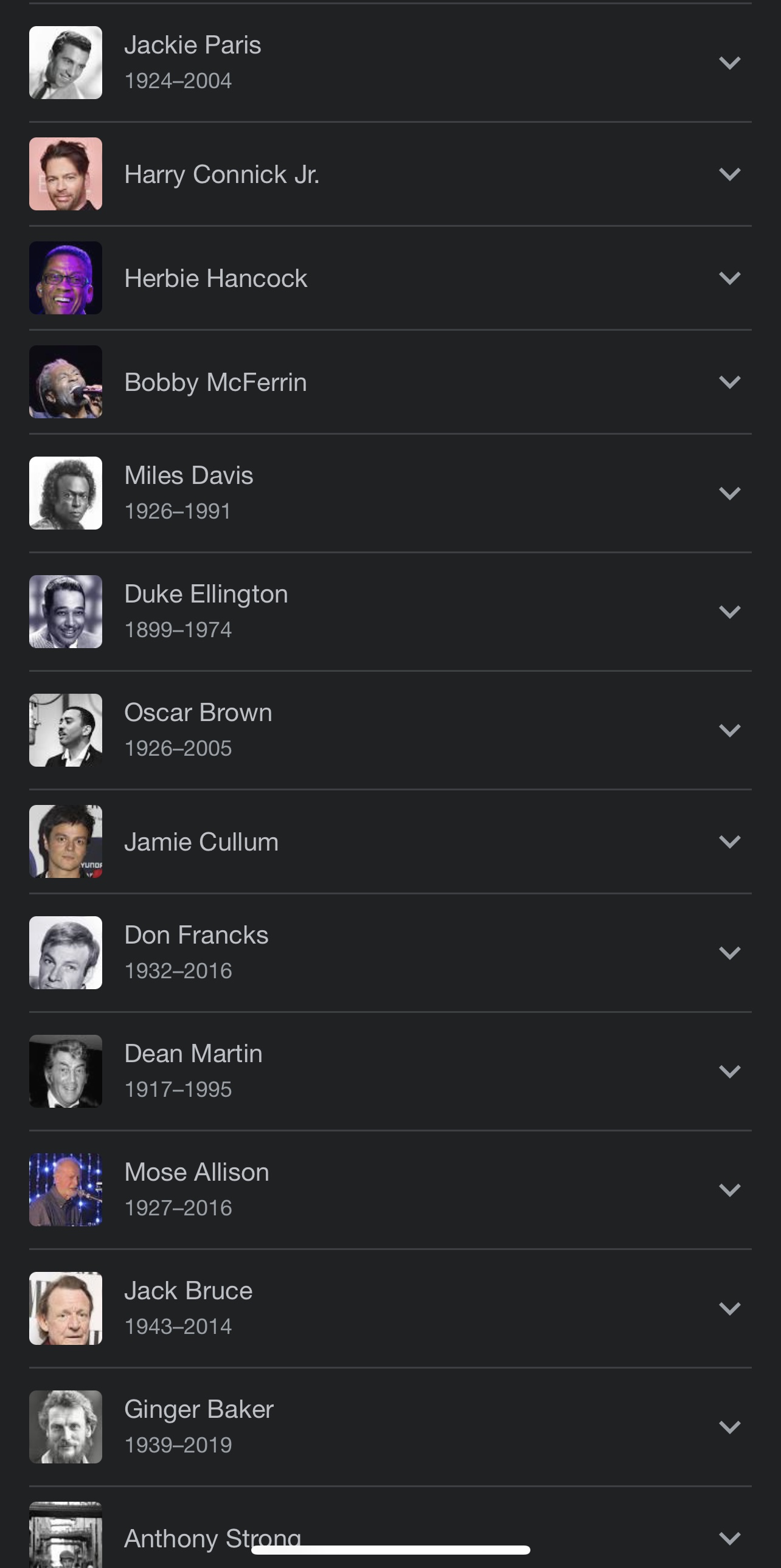Tap Jackie Paris thumbnail photo

tap(66, 63)
